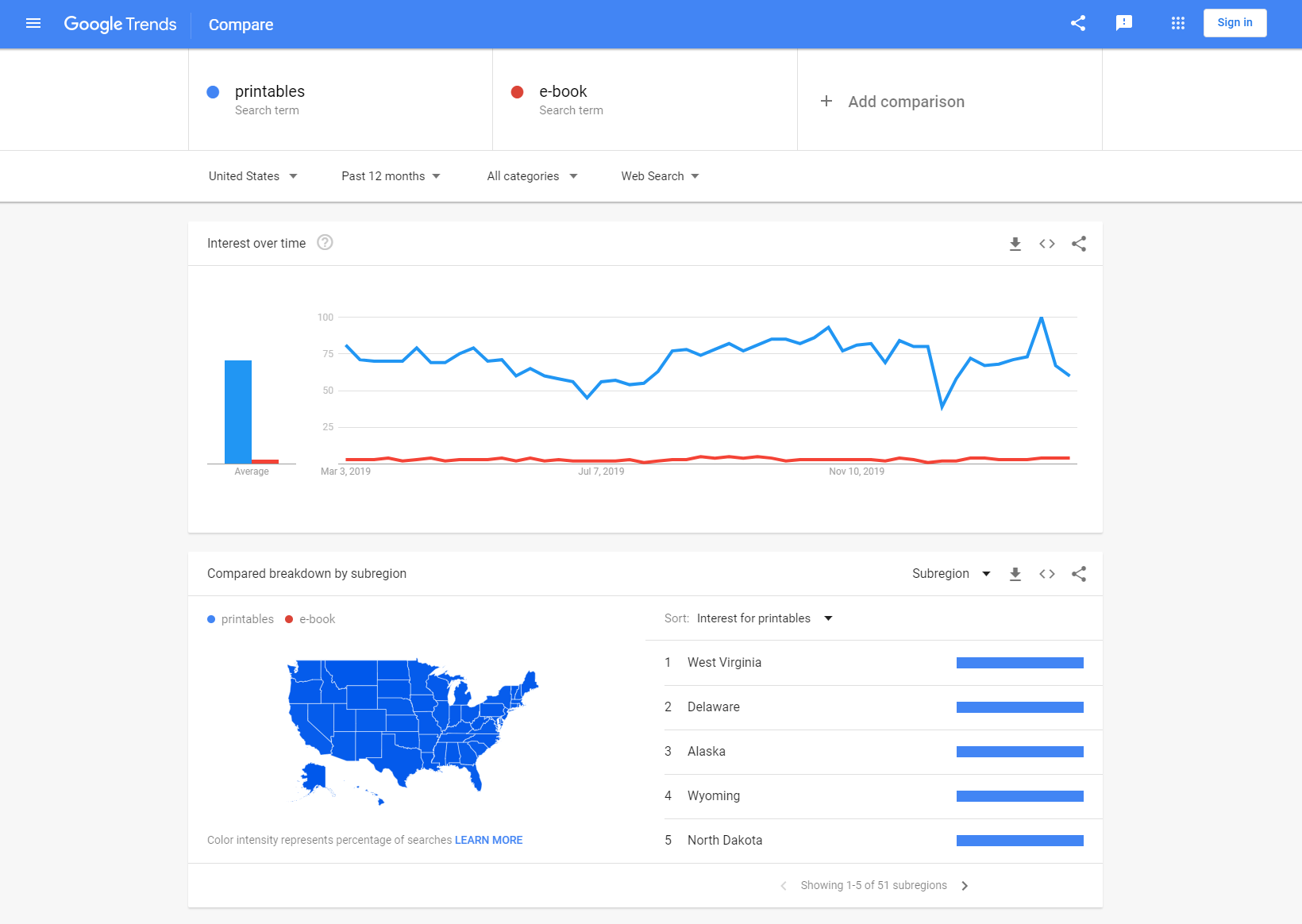Share the Interest over time chart
Image resolution: width=1302 pixels, height=924 pixels.
coord(1078,244)
